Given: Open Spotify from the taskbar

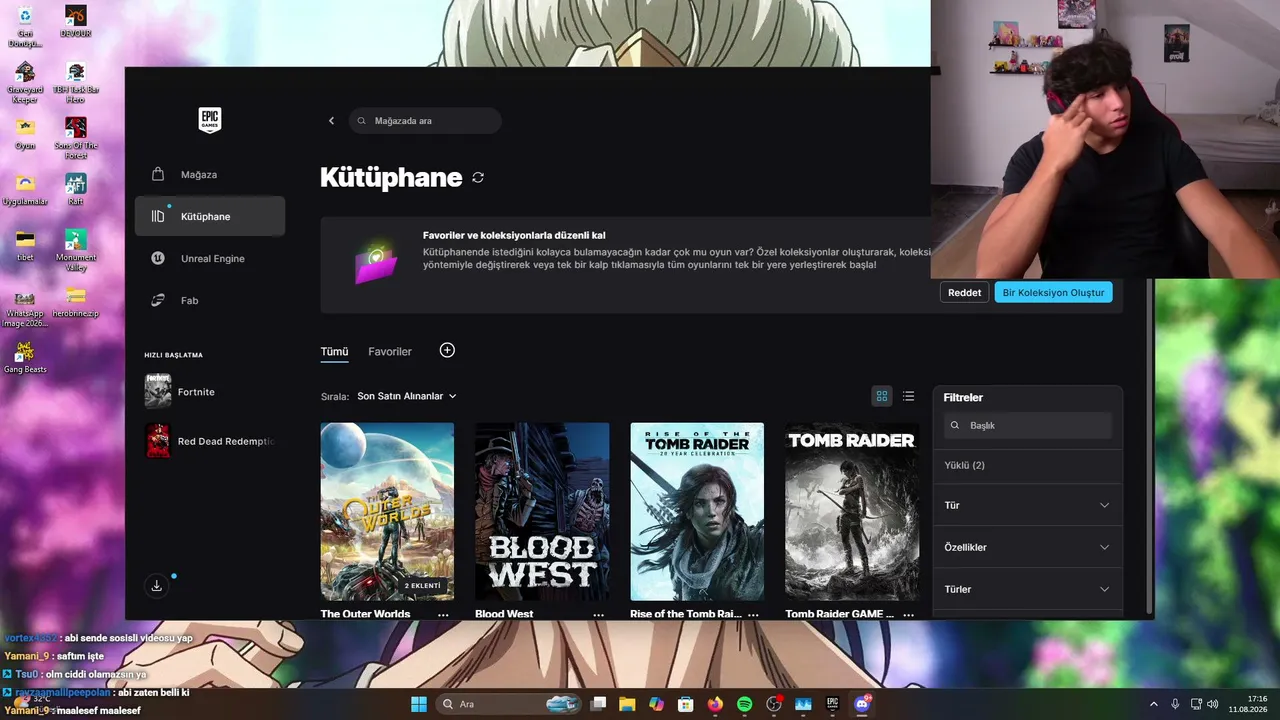Looking at the screenshot, I should click(x=745, y=704).
